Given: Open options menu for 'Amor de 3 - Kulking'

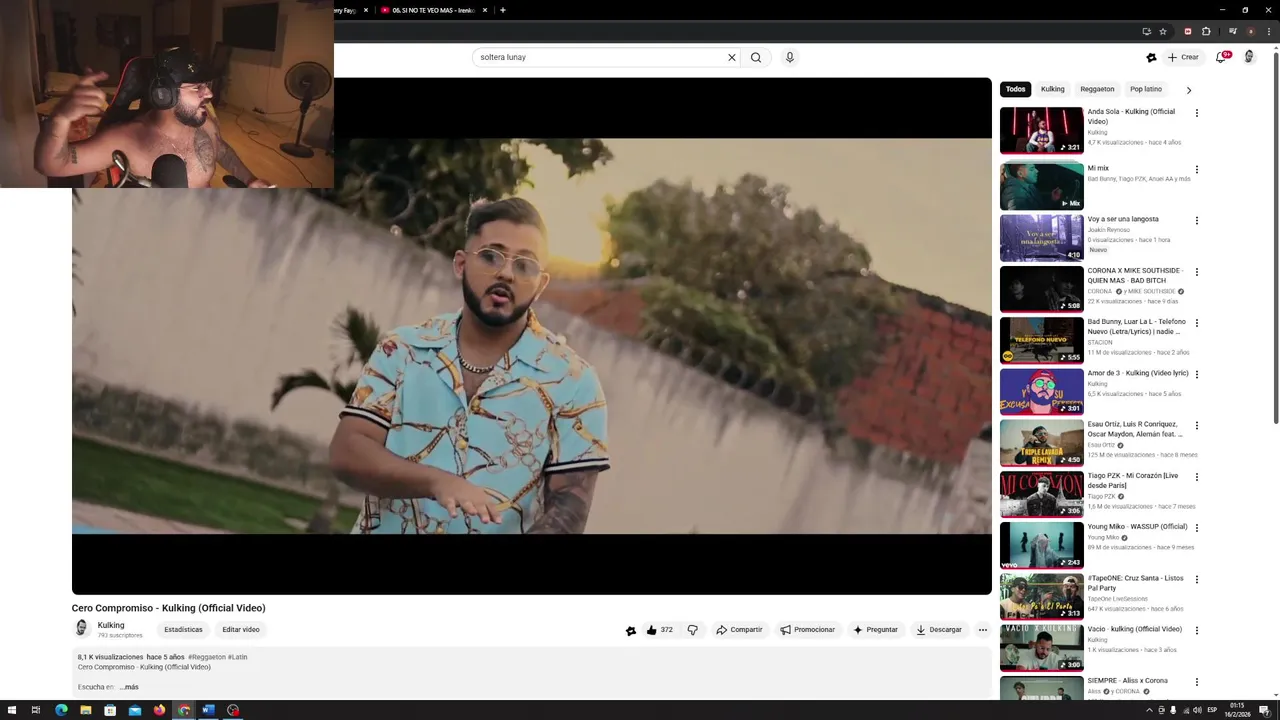Looking at the screenshot, I should pyautogui.click(x=1196, y=375).
